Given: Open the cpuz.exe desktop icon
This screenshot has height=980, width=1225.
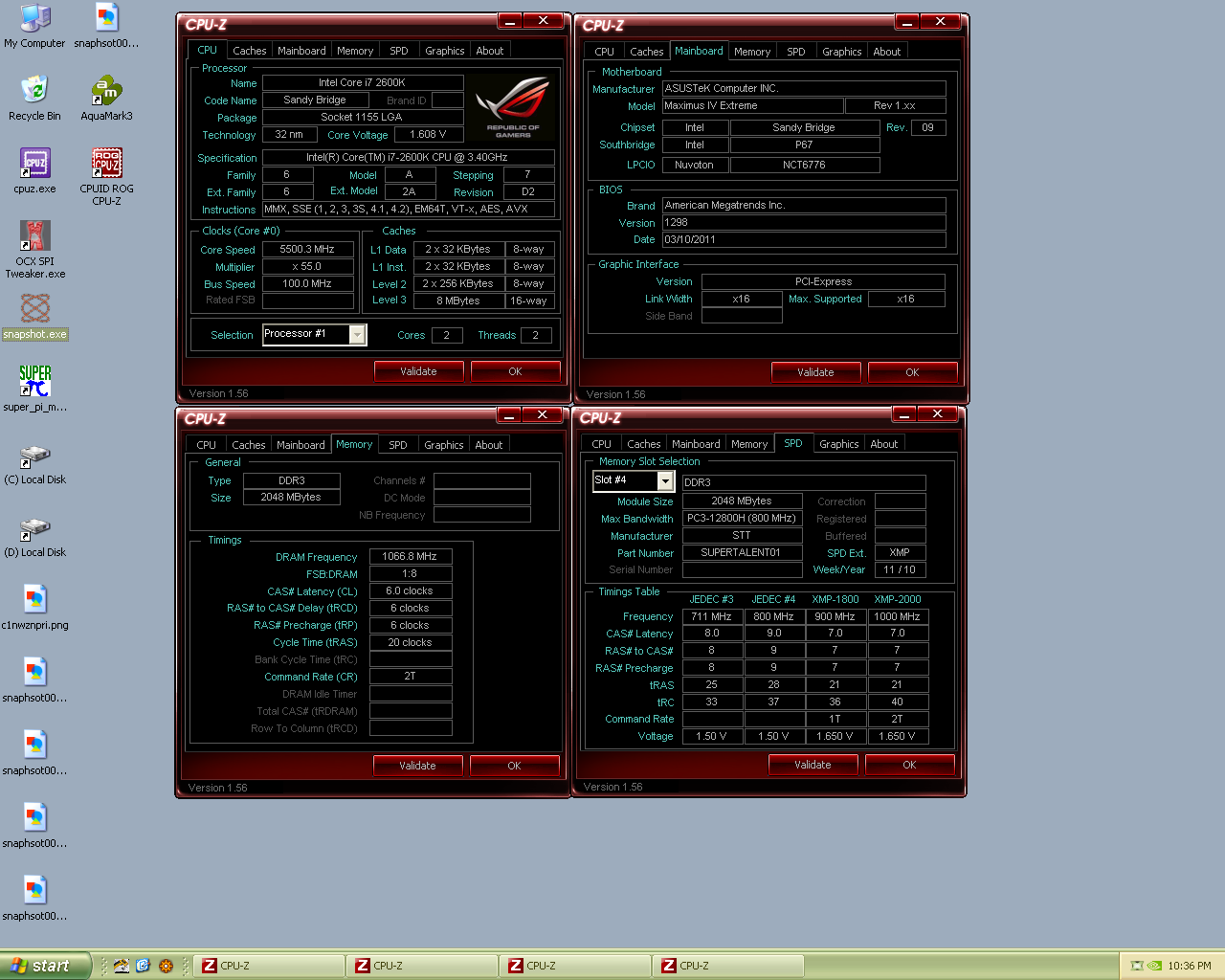Looking at the screenshot, I should click(x=35, y=165).
